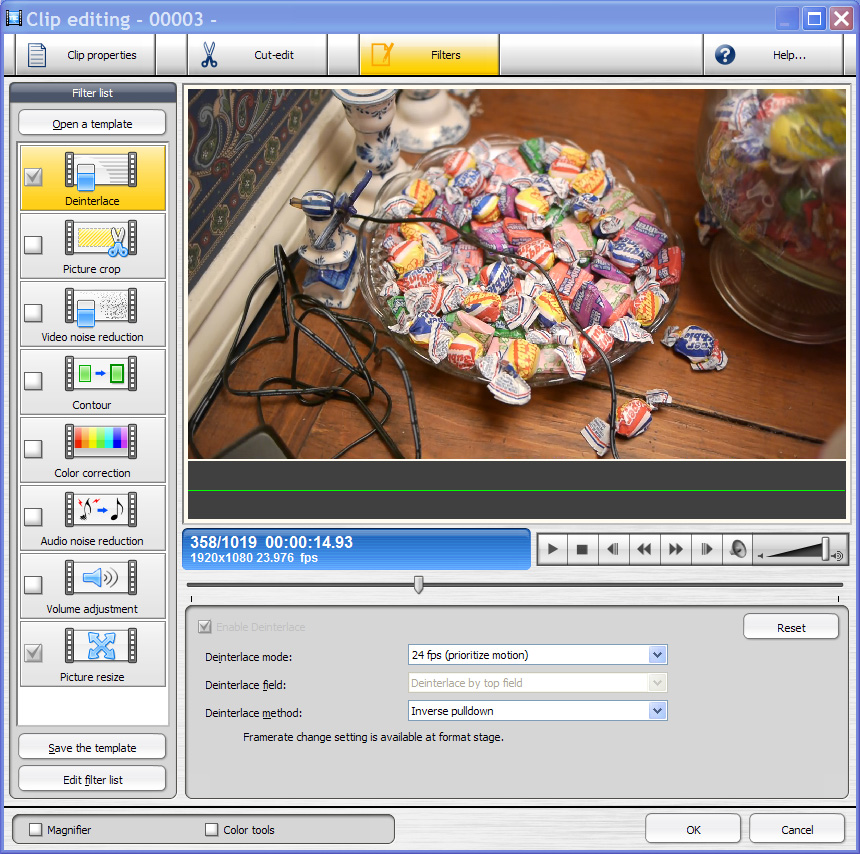Click Save the template button
Image resolution: width=860 pixels, height=854 pixels.
coord(92,748)
